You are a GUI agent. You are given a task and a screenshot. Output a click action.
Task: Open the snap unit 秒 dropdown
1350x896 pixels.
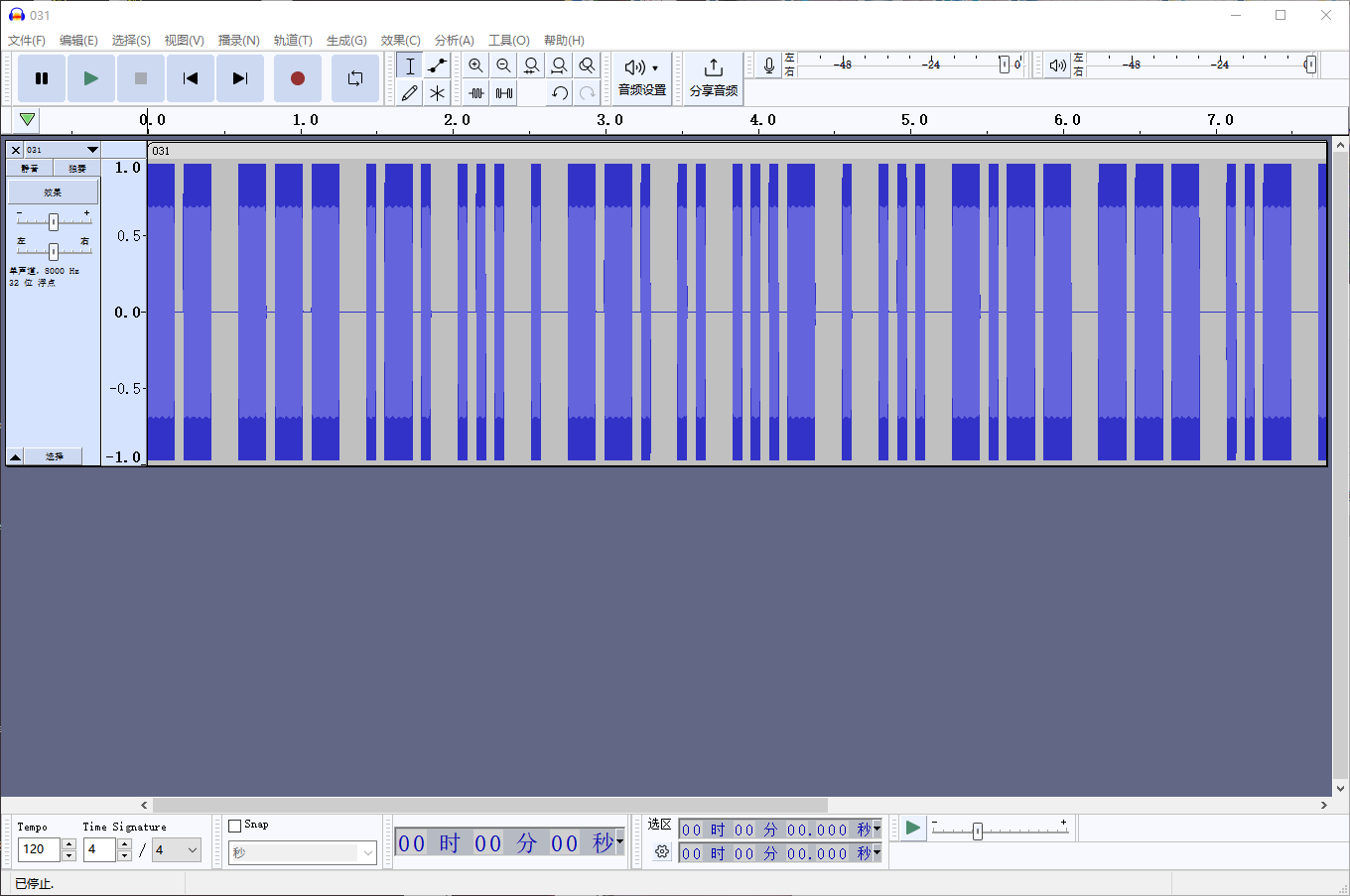pos(303,852)
